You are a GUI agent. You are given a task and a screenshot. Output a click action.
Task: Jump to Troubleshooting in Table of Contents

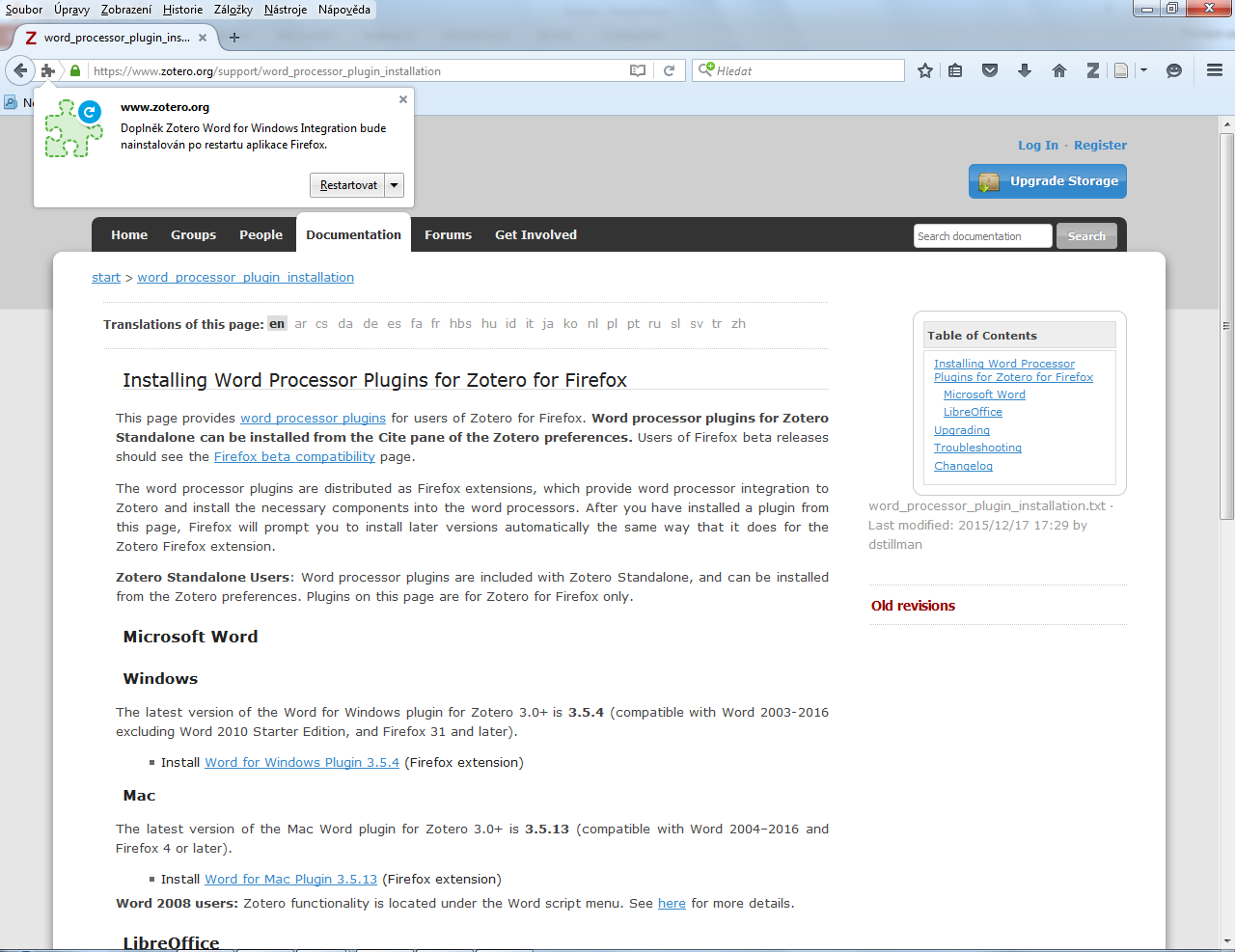(x=977, y=448)
